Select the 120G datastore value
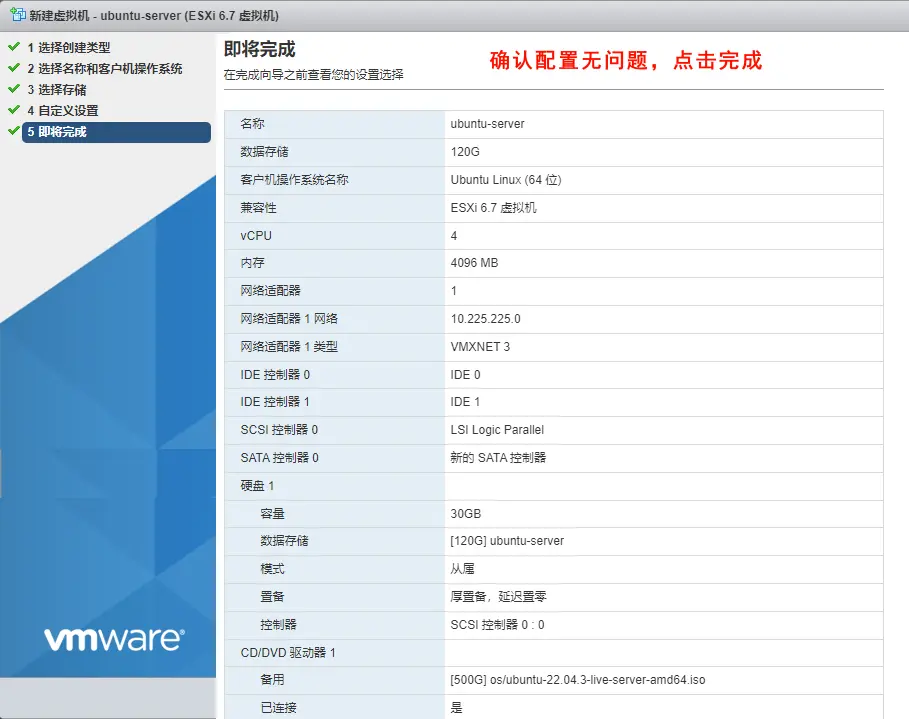The width and height of the screenshot is (909, 719). [x=465, y=152]
